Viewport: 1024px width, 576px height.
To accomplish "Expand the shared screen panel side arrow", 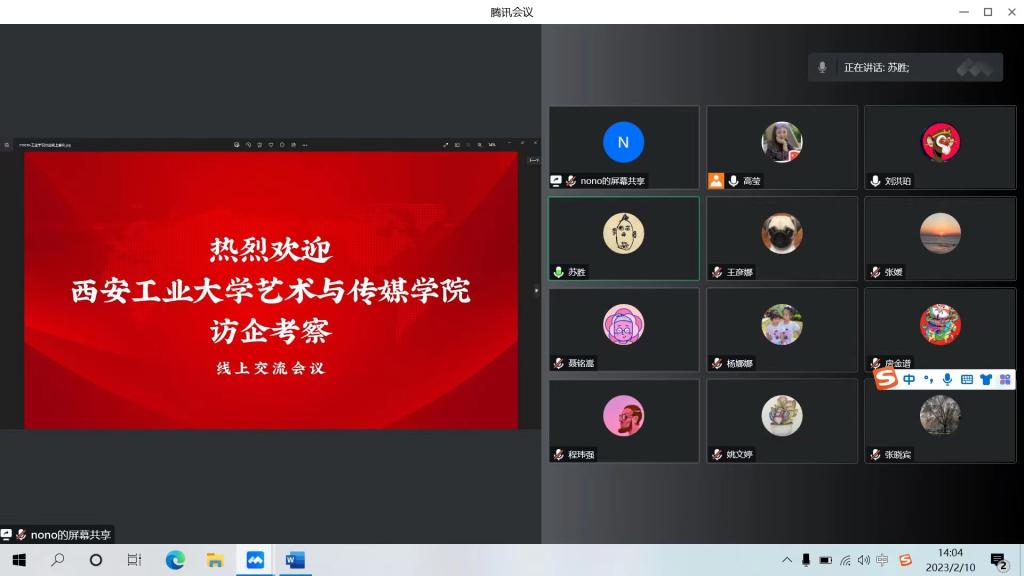I will coord(536,290).
